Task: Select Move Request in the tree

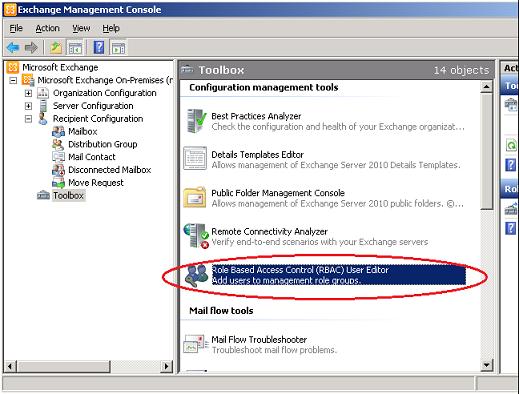Action: point(96,183)
